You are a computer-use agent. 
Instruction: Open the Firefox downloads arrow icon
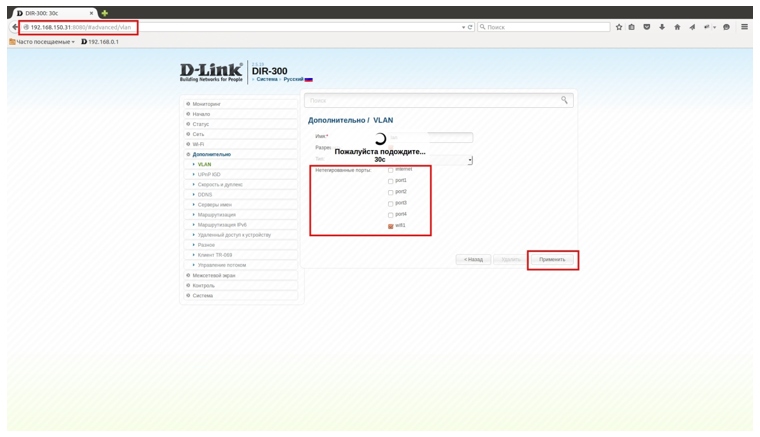661,27
